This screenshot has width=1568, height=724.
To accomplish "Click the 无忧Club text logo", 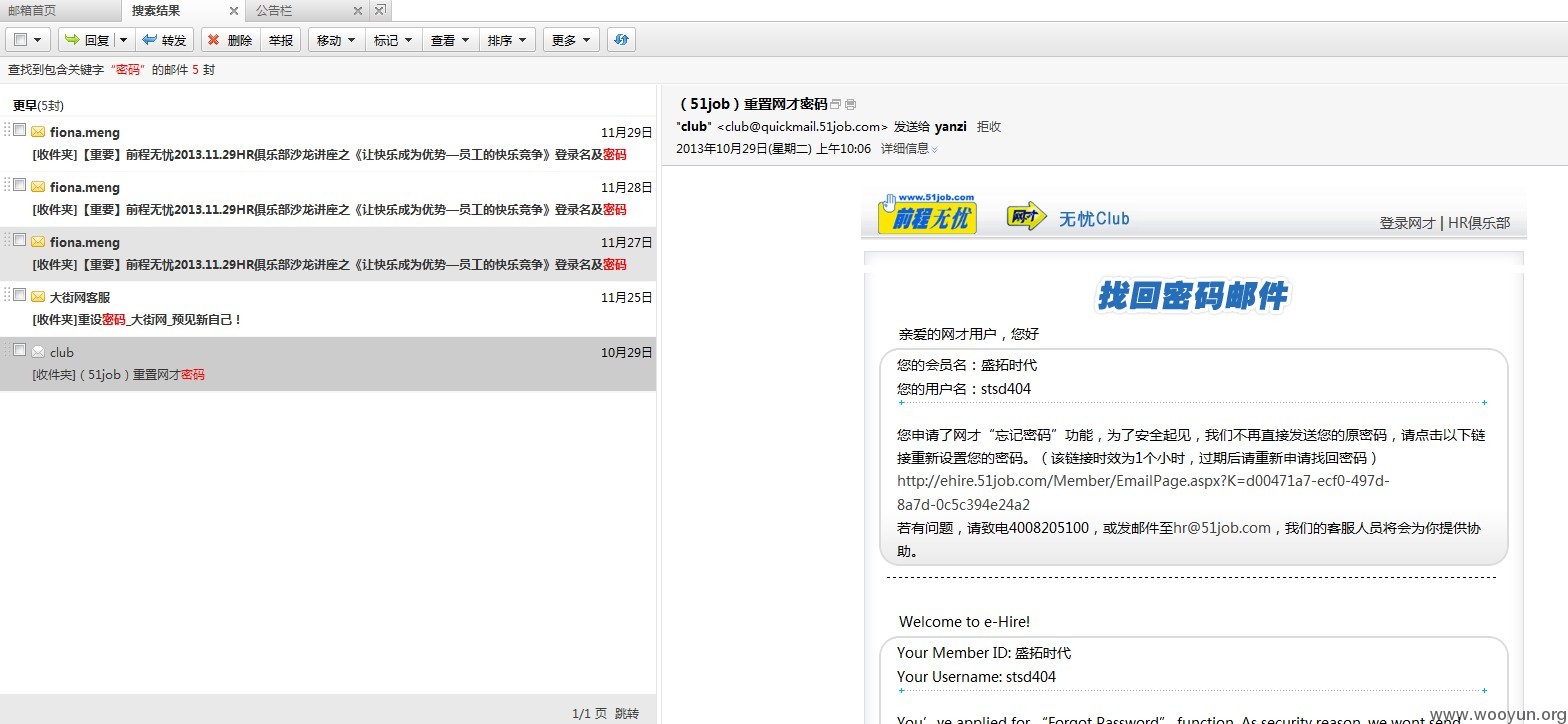I will 1093,218.
